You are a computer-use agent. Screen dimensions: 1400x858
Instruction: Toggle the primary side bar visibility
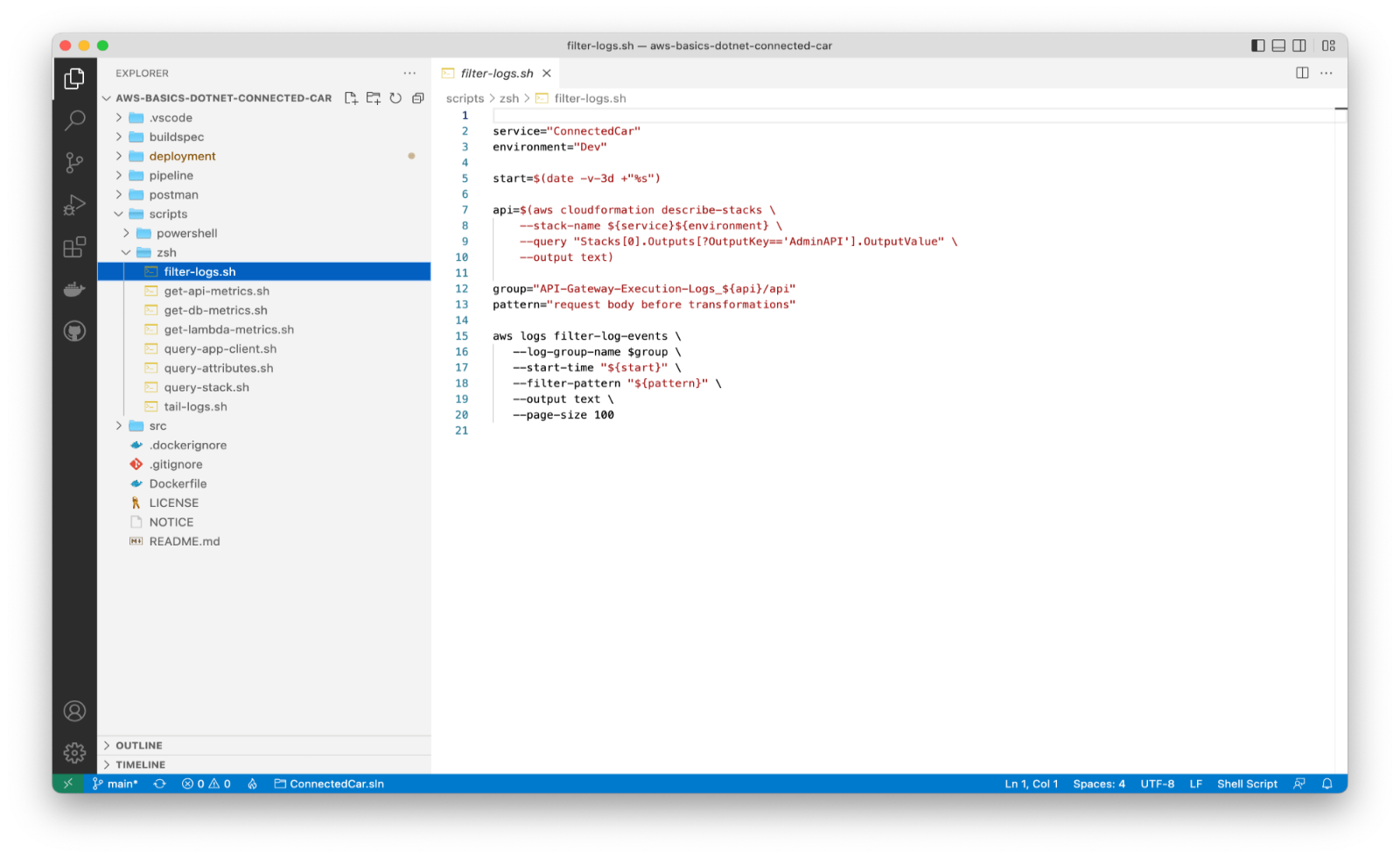coord(1257,46)
